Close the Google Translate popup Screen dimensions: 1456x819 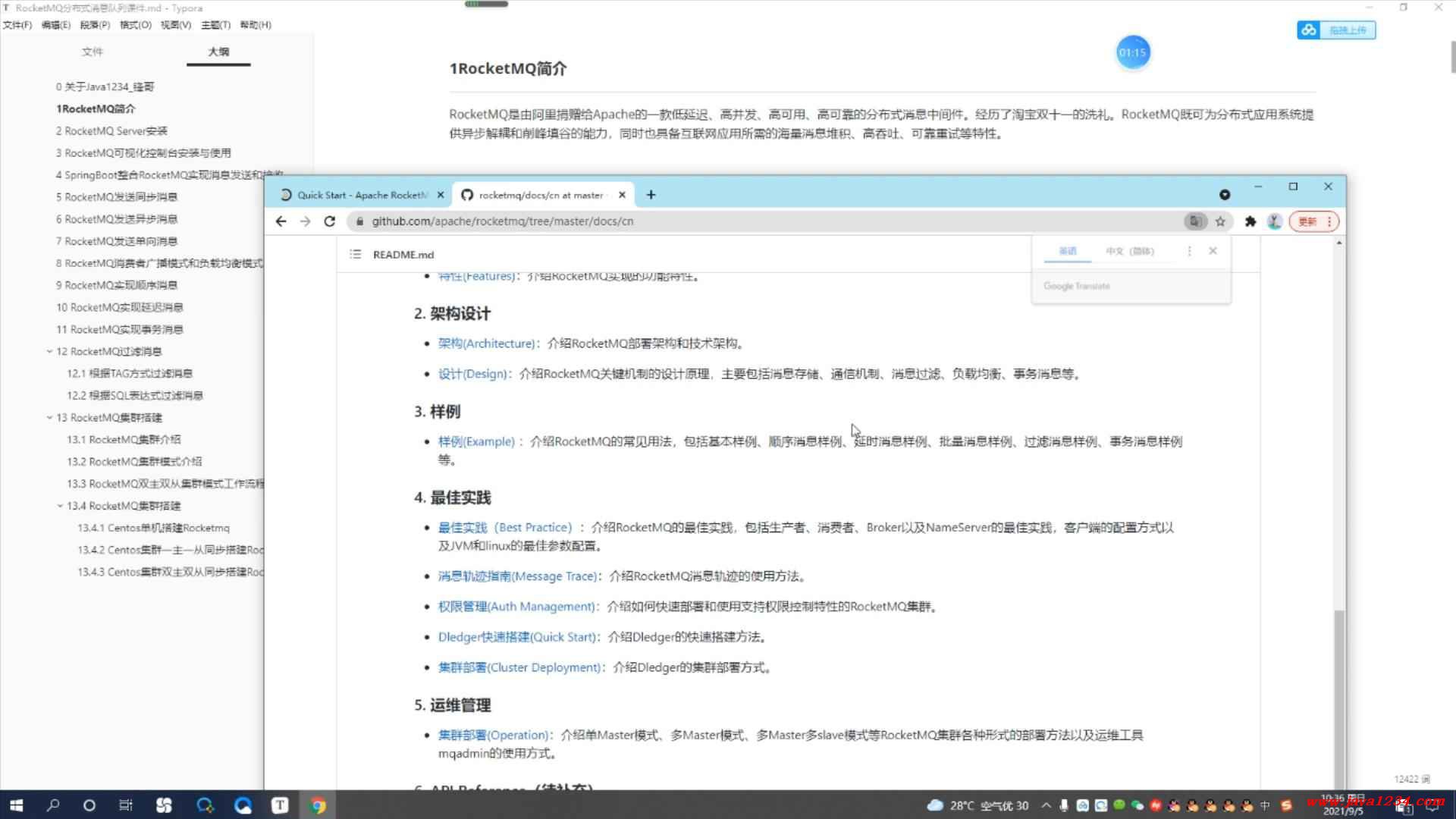1213,251
